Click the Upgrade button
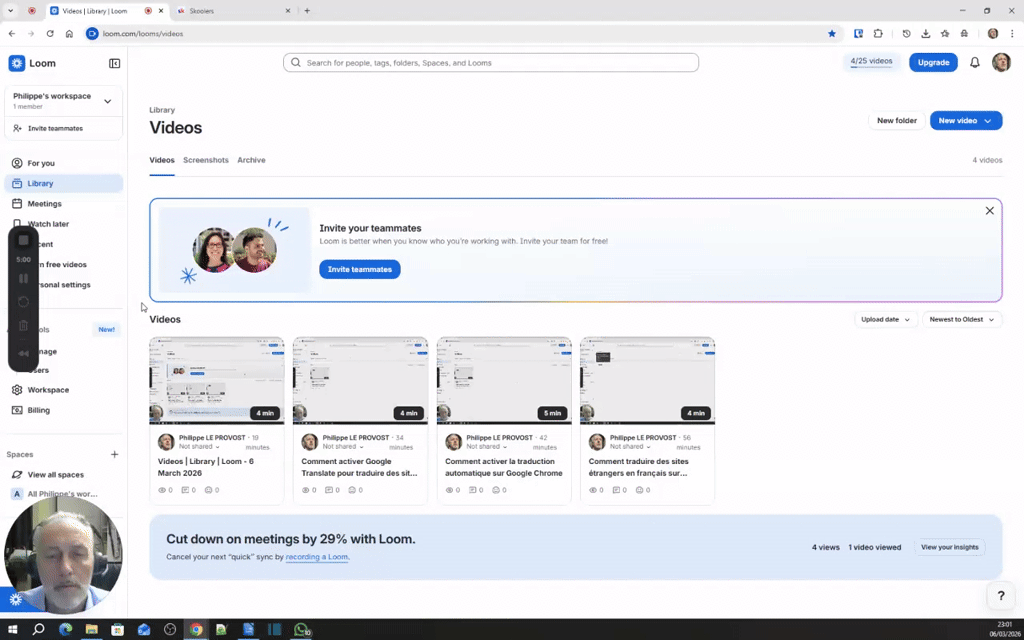Image resolution: width=1024 pixels, height=640 pixels. tap(933, 63)
